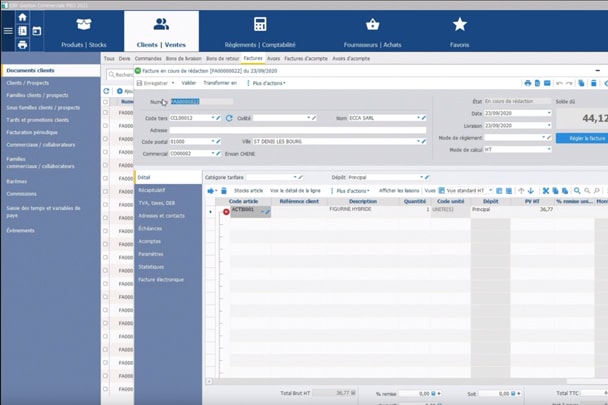This screenshot has height=405, width=608.
Task: Click the red delete line icon
Action: tap(226, 212)
